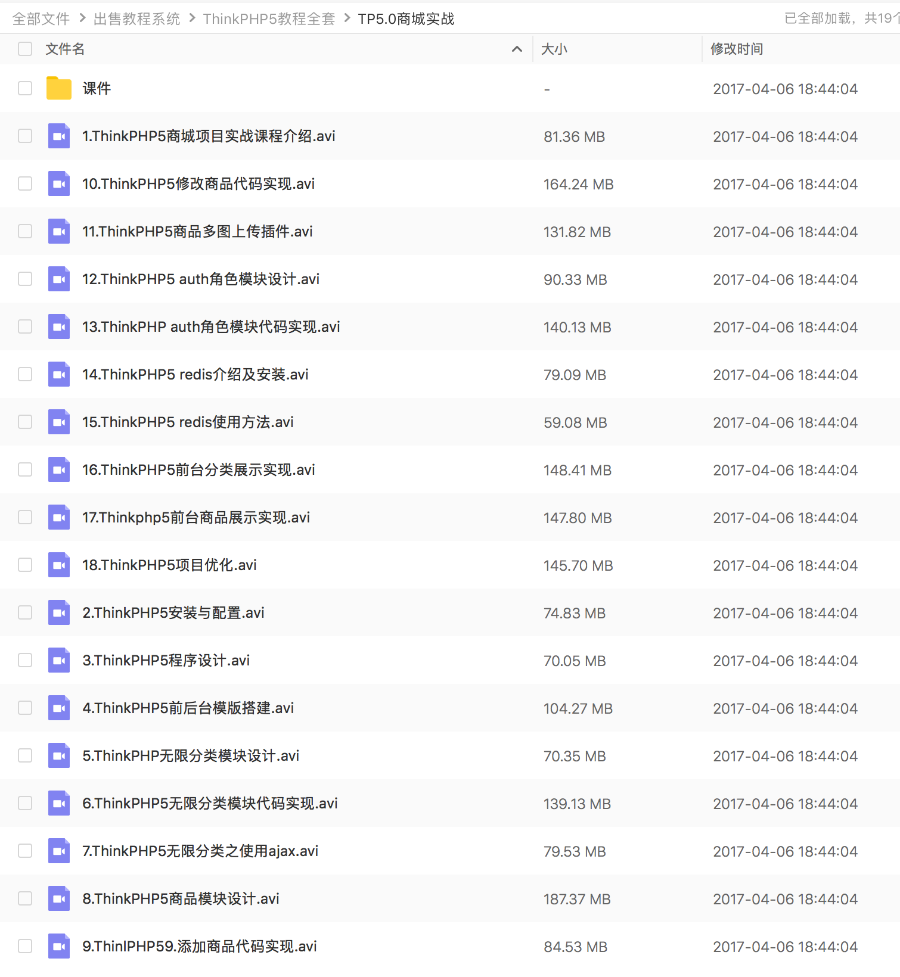
Task: Click video icon for 3.ThinkPHP5程序设计.avi
Action: [59, 660]
